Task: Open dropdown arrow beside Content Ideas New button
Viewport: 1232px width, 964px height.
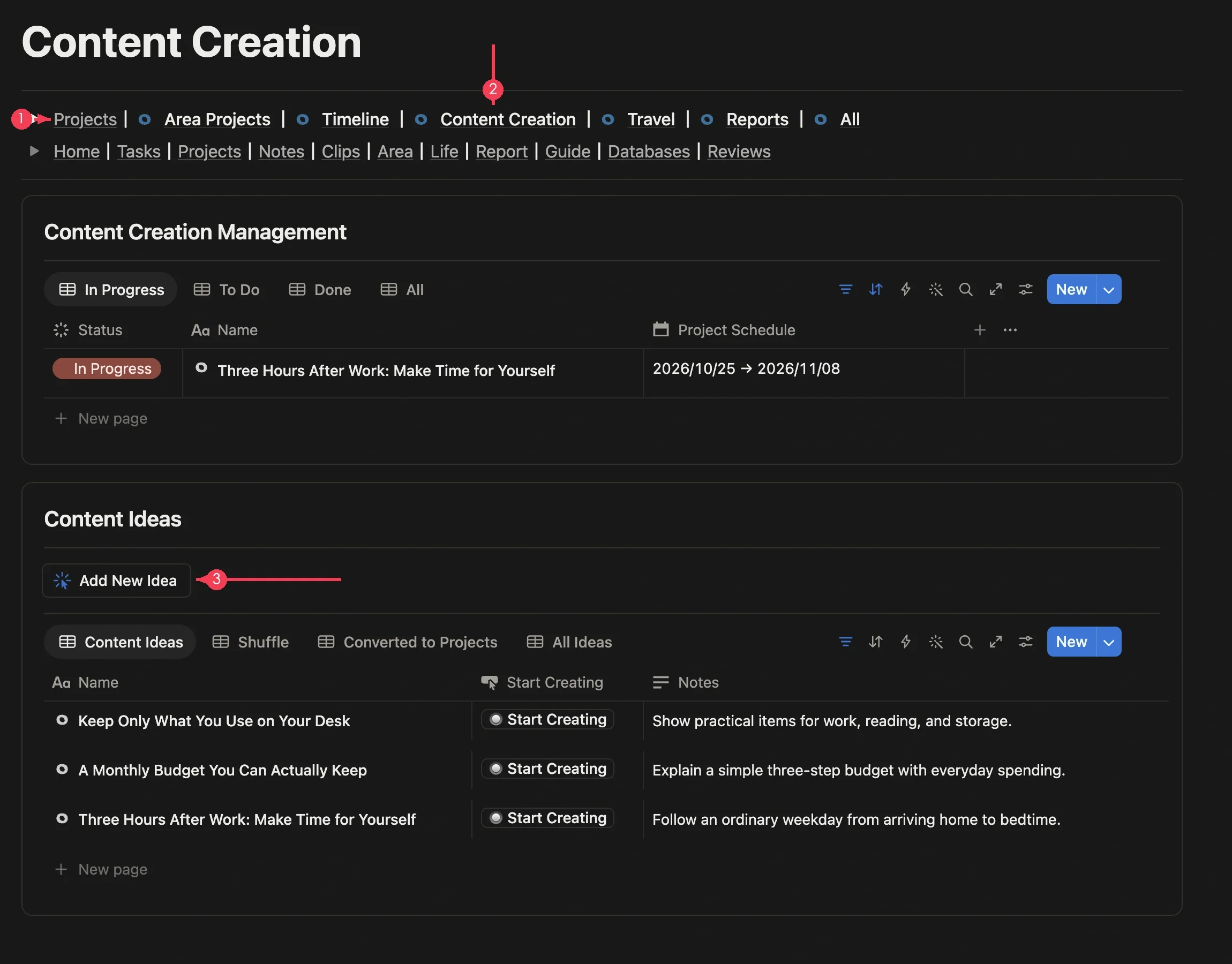Action: click(1108, 642)
